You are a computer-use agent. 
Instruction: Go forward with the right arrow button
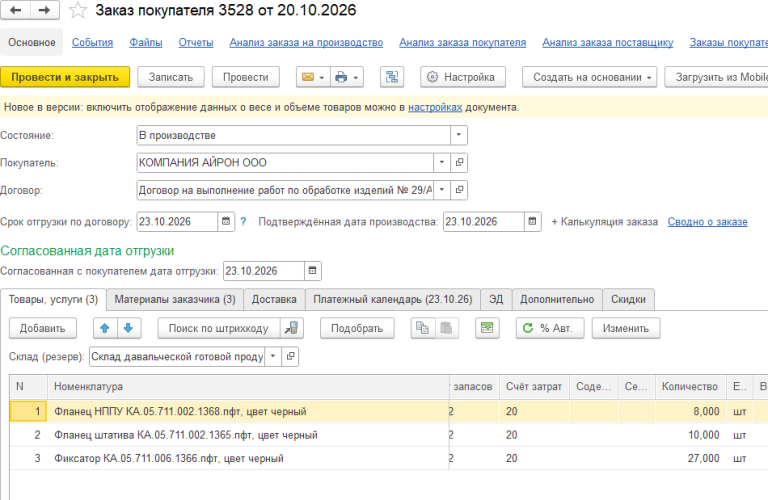(x=45, y=10)
